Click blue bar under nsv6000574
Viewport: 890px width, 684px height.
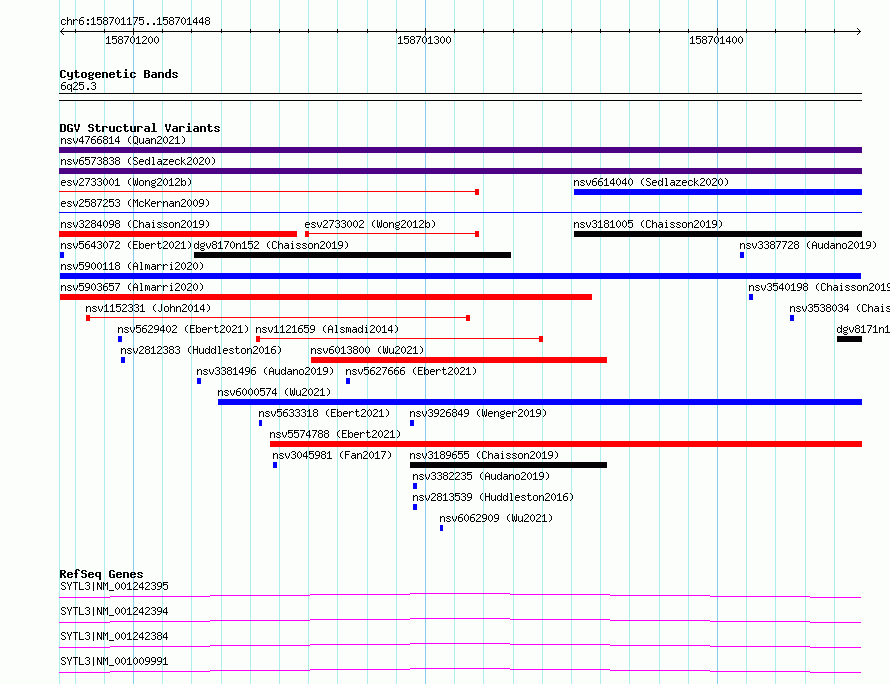pos(540,402)
